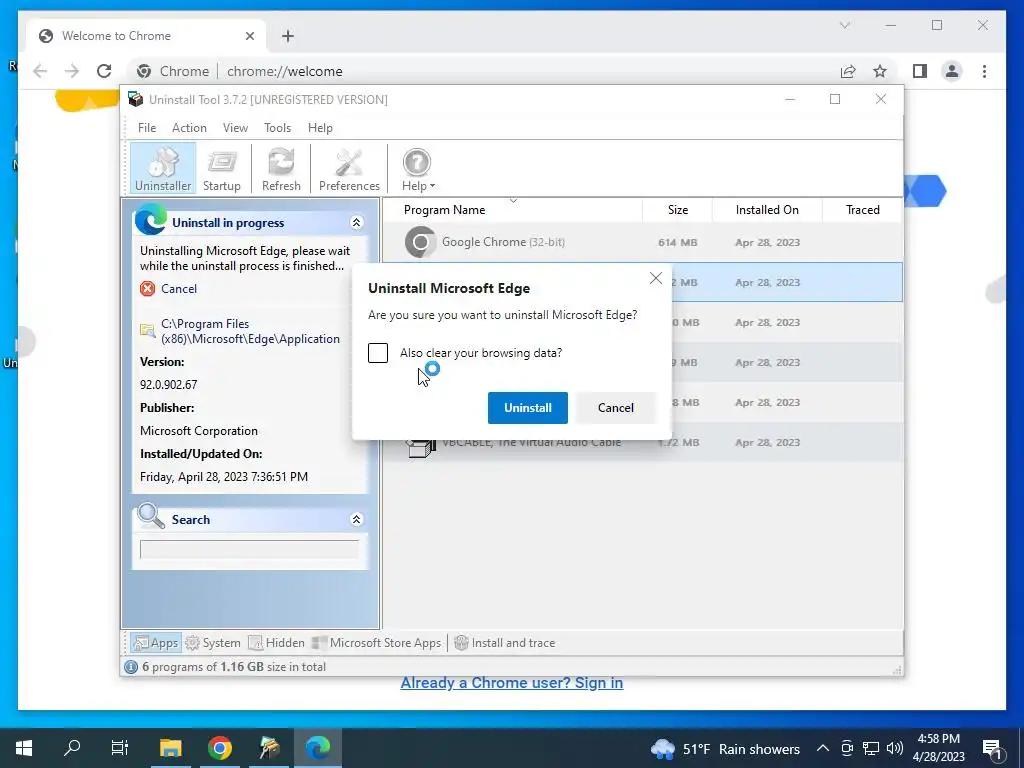Show hidden system tray icons
The image size is (1024, 768).
pos(823,748)
